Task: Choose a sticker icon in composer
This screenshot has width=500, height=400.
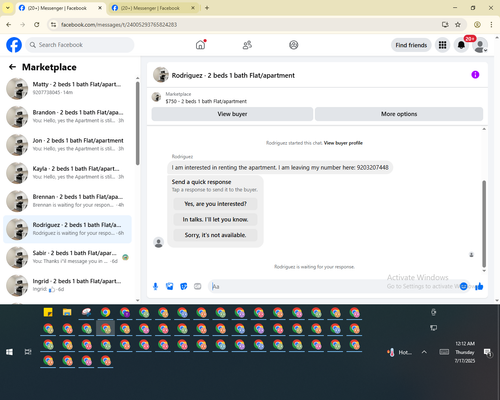Action: click(183, 286)
